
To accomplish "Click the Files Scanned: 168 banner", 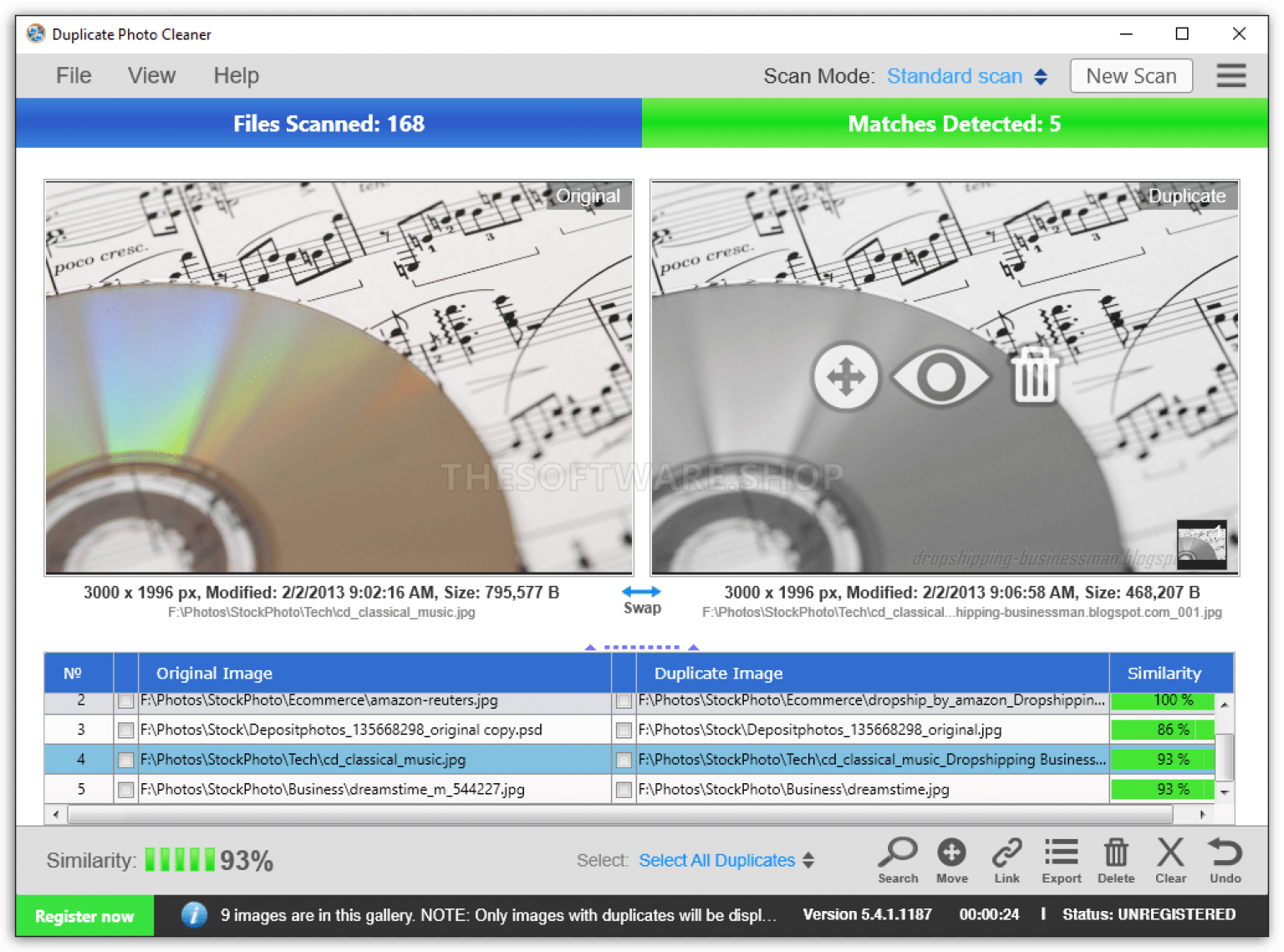I will tap(329, 124).
